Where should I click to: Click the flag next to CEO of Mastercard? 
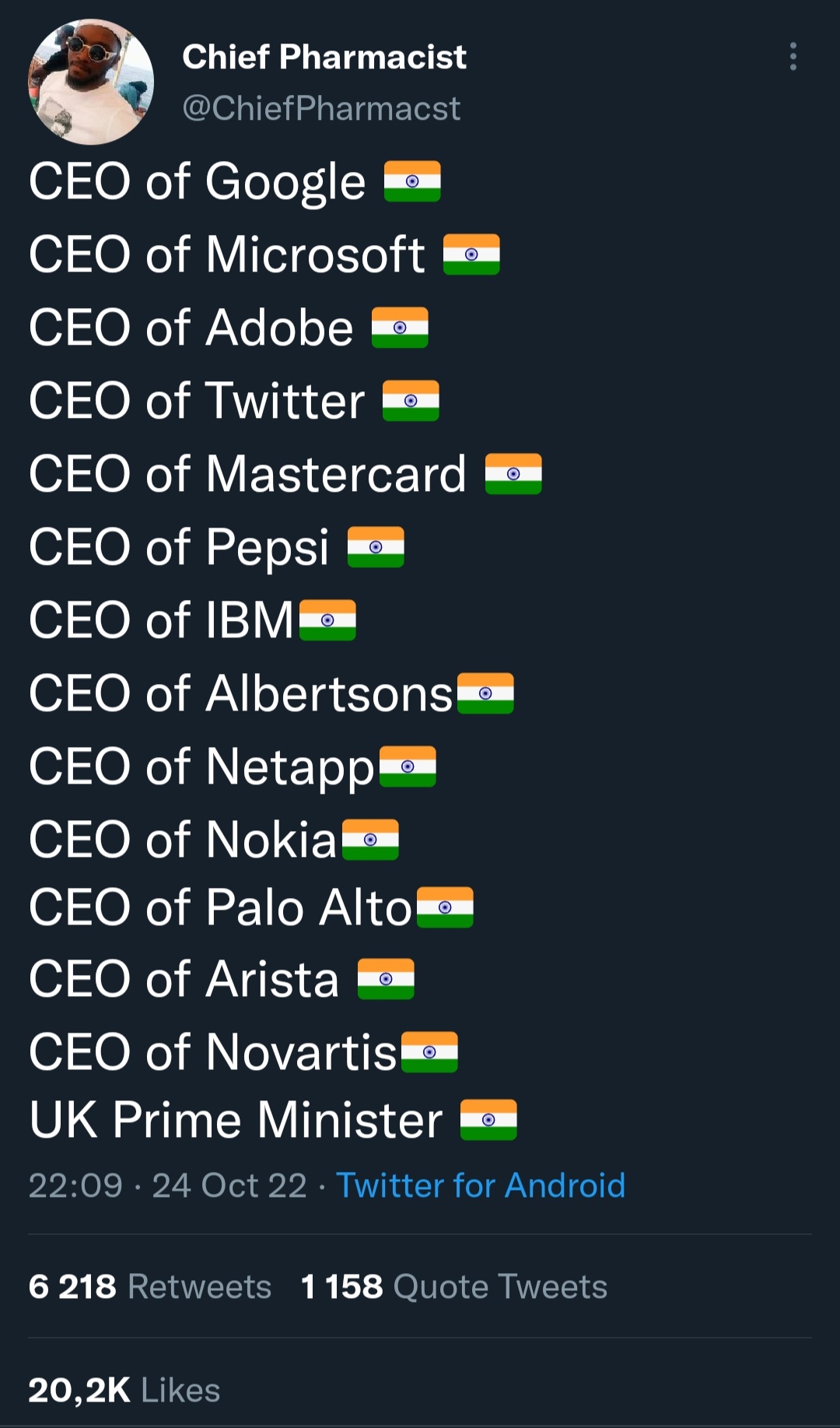click(513, 473)
